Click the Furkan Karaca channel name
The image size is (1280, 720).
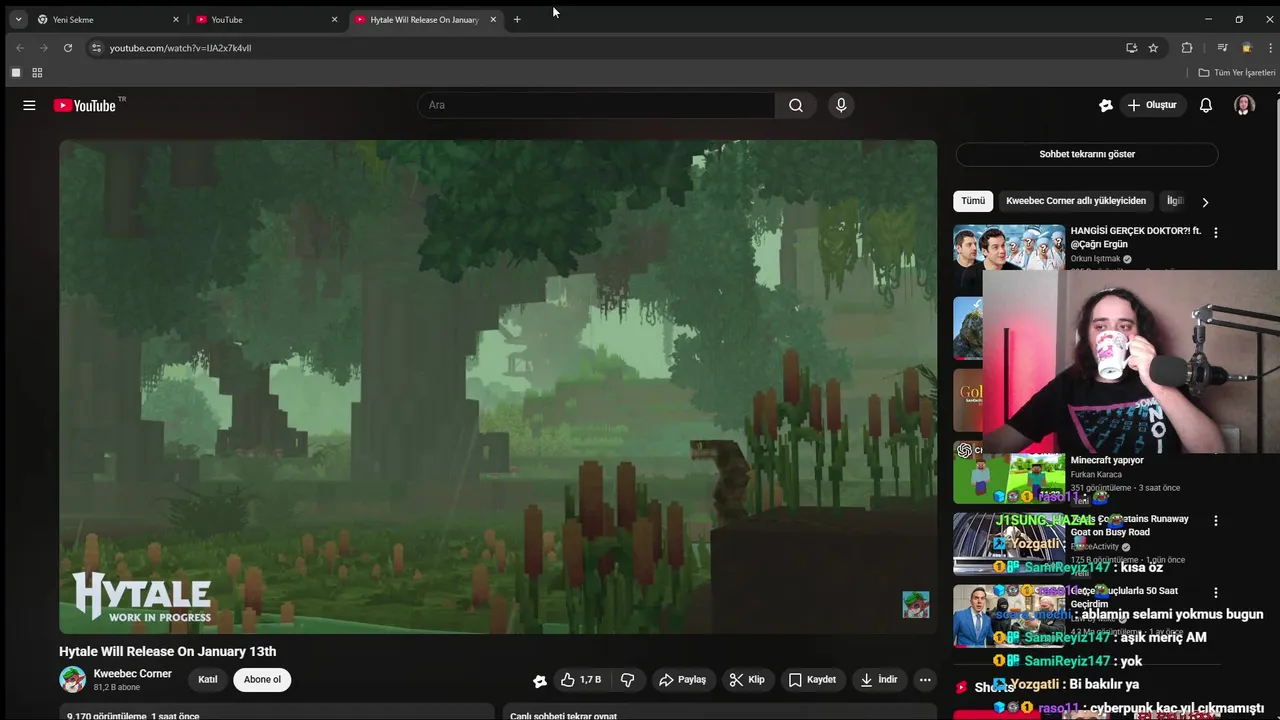(x=1097, y=474)
